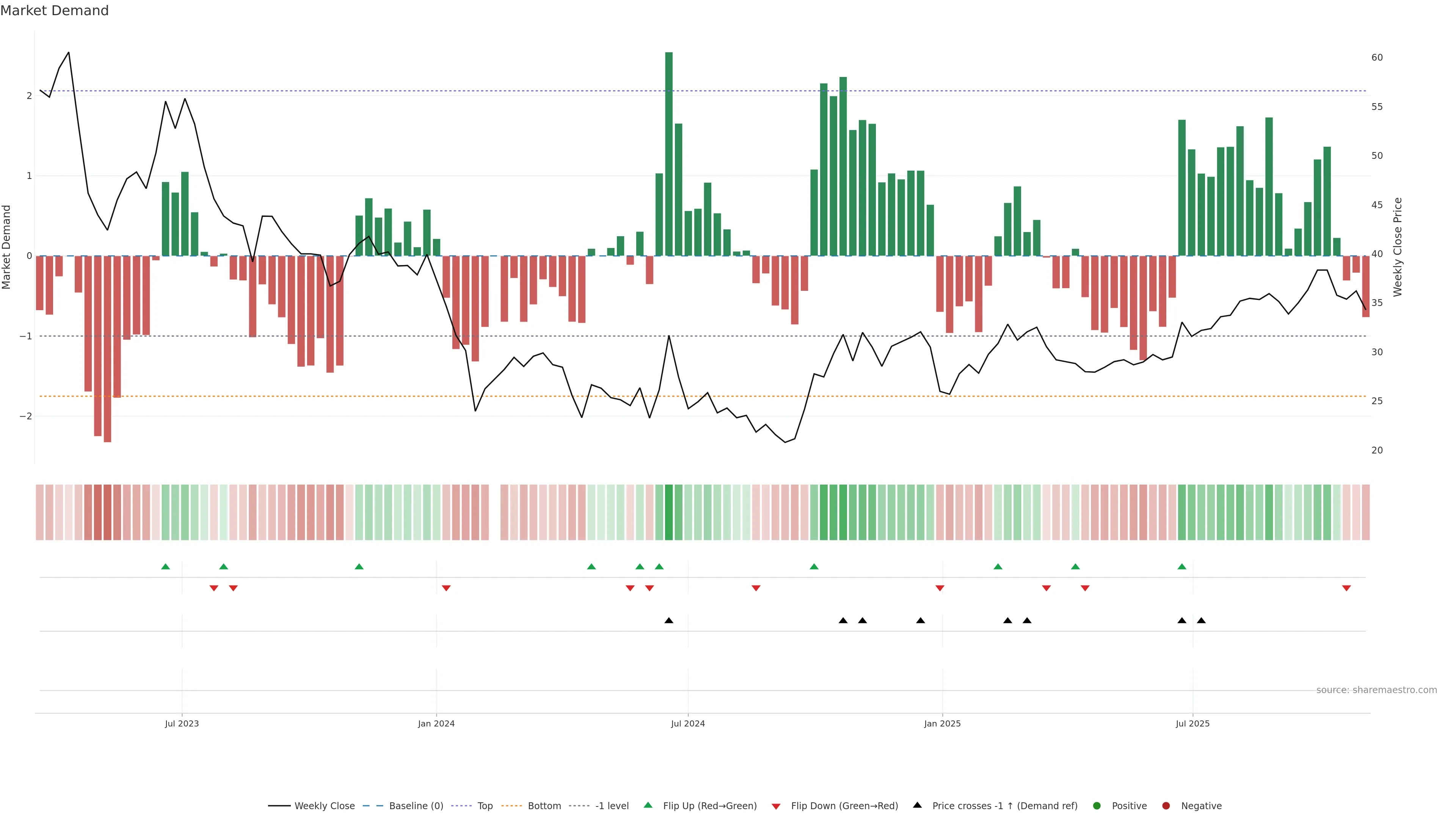Screen dimensions: 1456x819
Task: Click black Price crosses -1 legend triangle
Action: [917, 805]
